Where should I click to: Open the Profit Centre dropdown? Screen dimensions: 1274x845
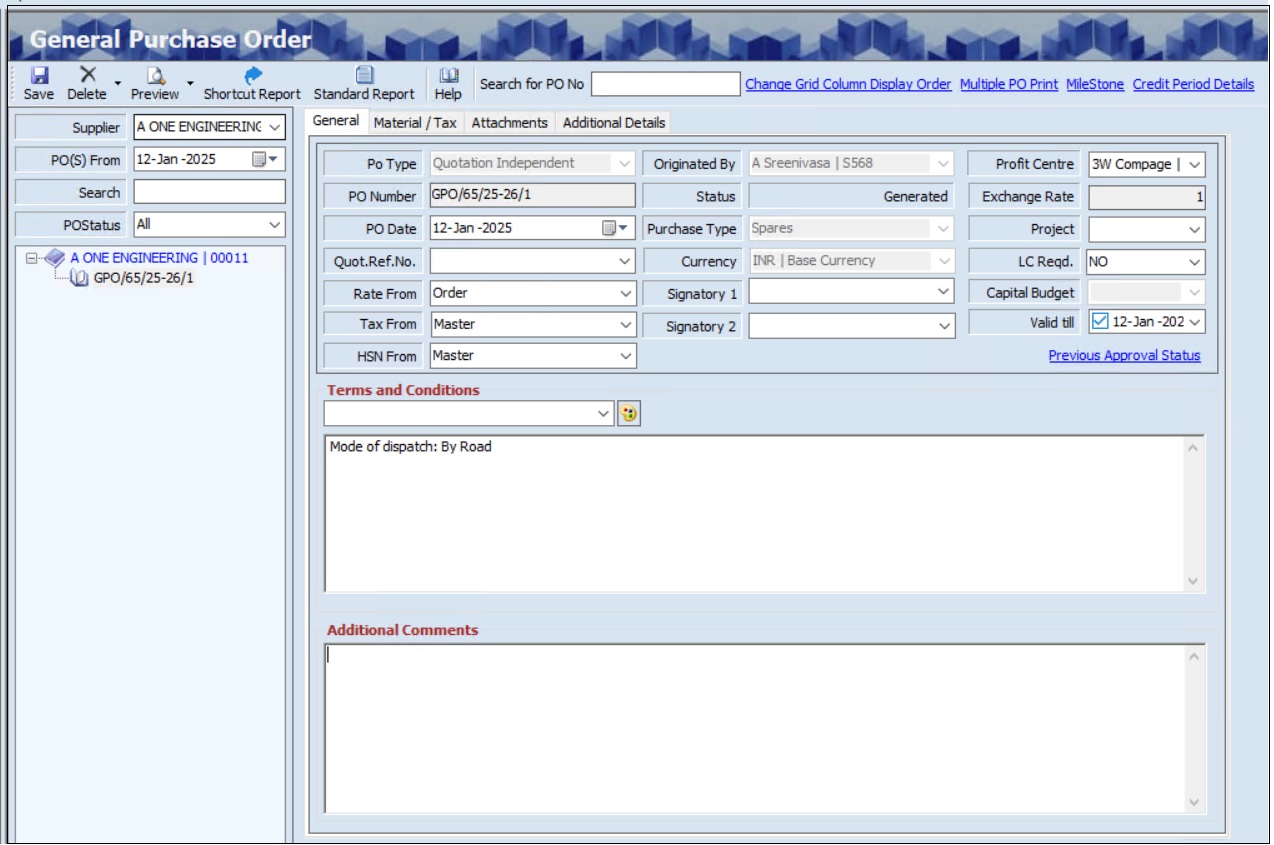pyautogui.click(x=1194, y=165)
